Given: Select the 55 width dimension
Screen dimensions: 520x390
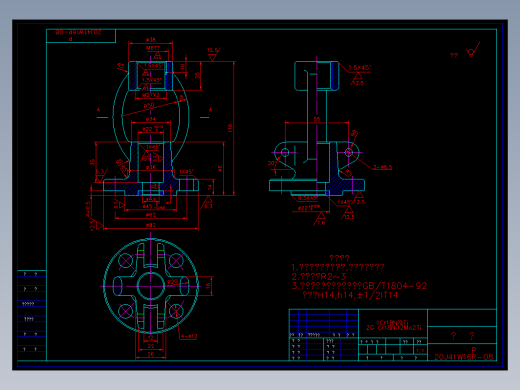Looking at the screenshot, I should click(317, 119).
